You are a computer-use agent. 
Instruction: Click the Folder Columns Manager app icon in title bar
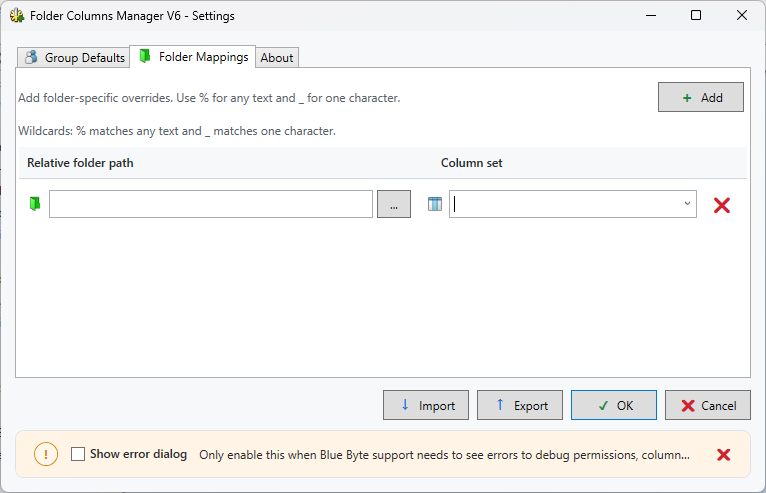[x=17, y=16]
